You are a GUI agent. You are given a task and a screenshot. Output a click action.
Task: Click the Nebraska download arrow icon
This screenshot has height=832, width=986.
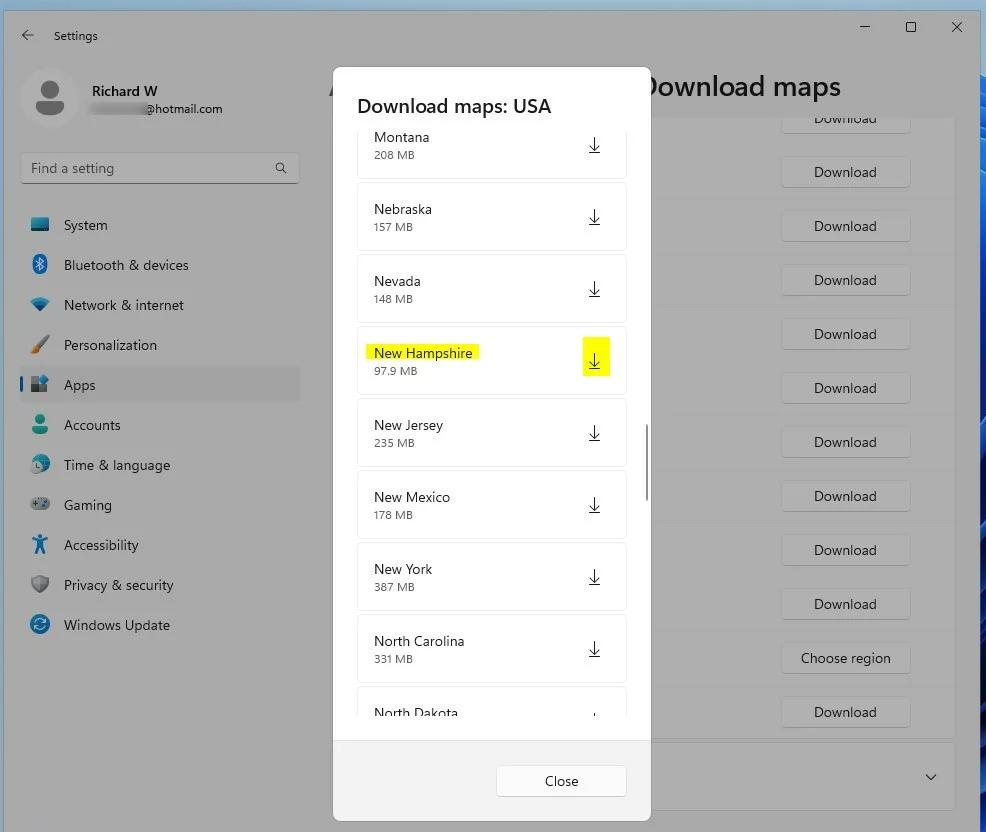[594, 217]
